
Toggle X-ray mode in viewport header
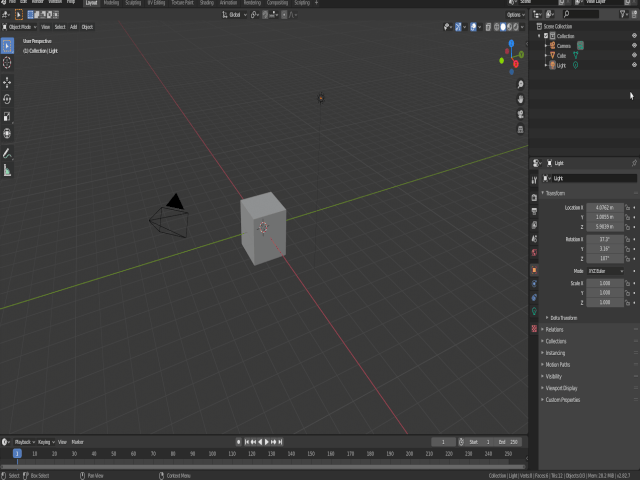pyautogui.click(x=488, y=27)
